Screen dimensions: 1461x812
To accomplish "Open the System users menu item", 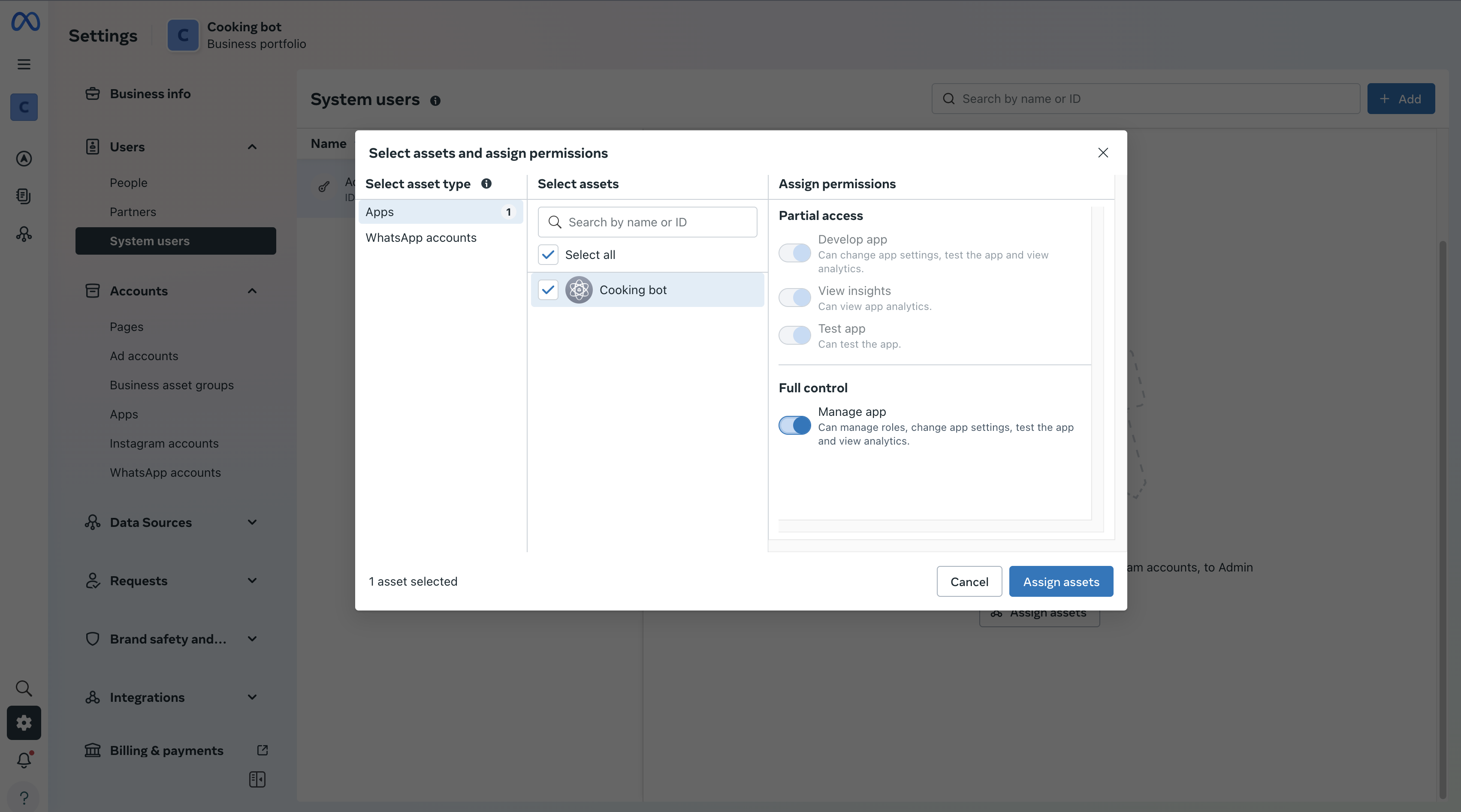I will 176,241.
